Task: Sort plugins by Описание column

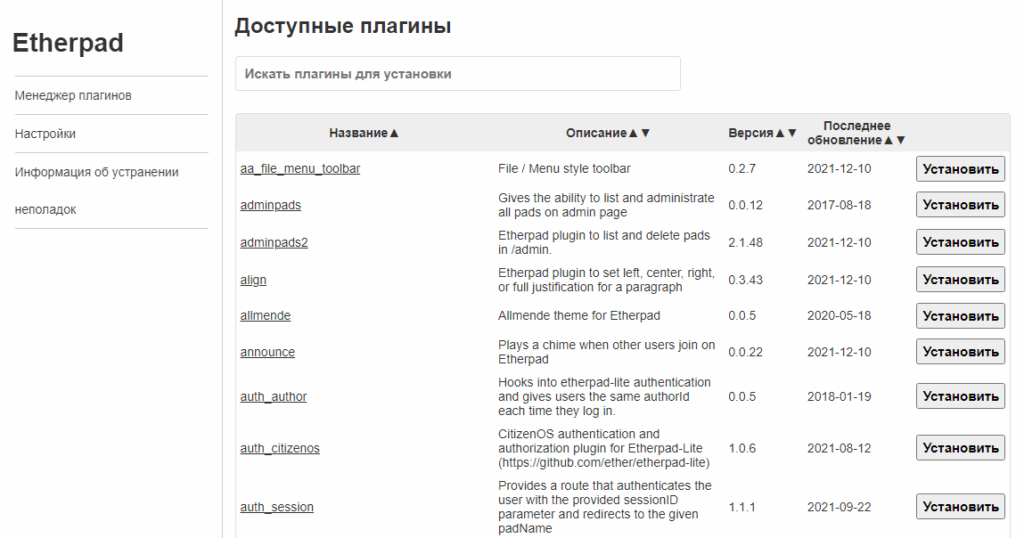Action: click(608, 133)
